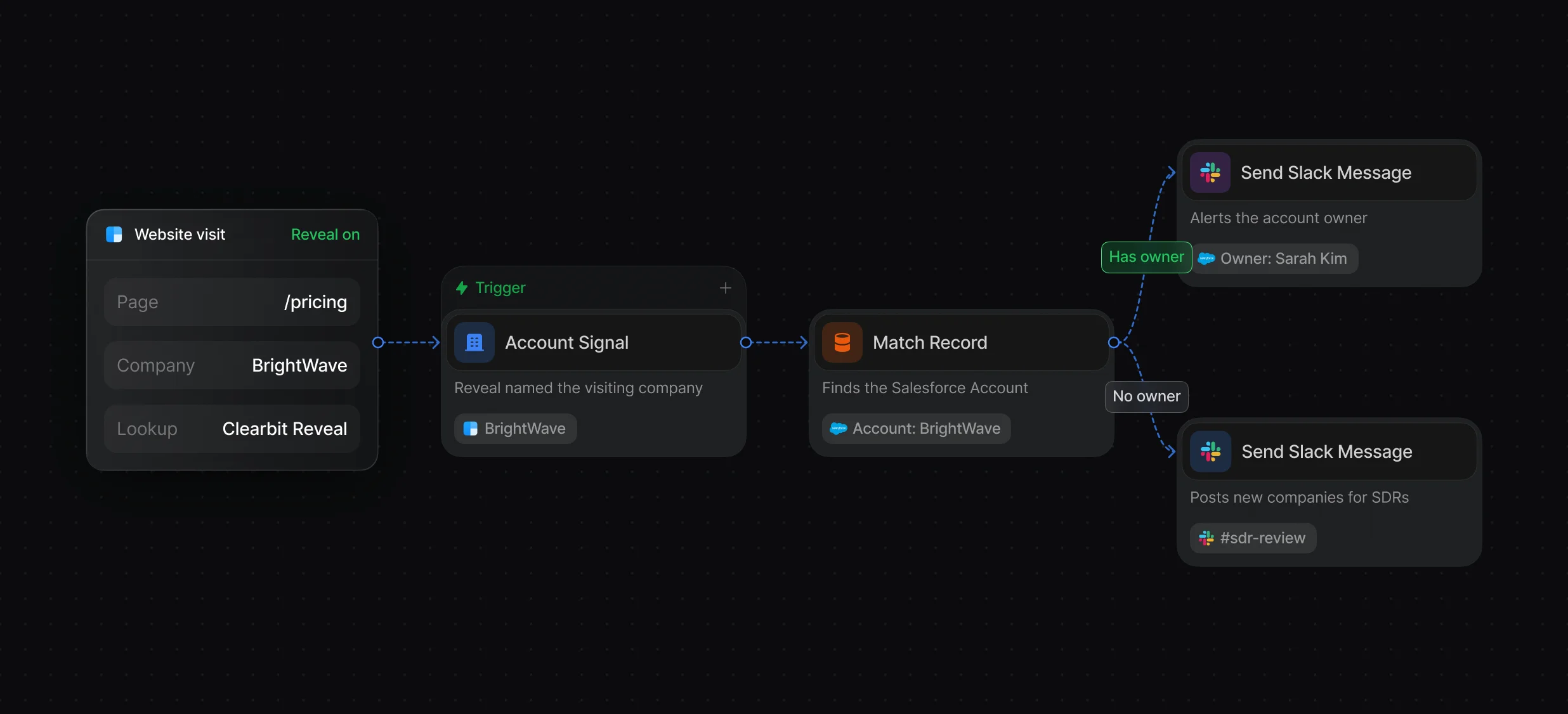This screenshot has height=714, width=1568.
Task: Click 'Posts new companies for SDRs' description
Action: 1299,498
